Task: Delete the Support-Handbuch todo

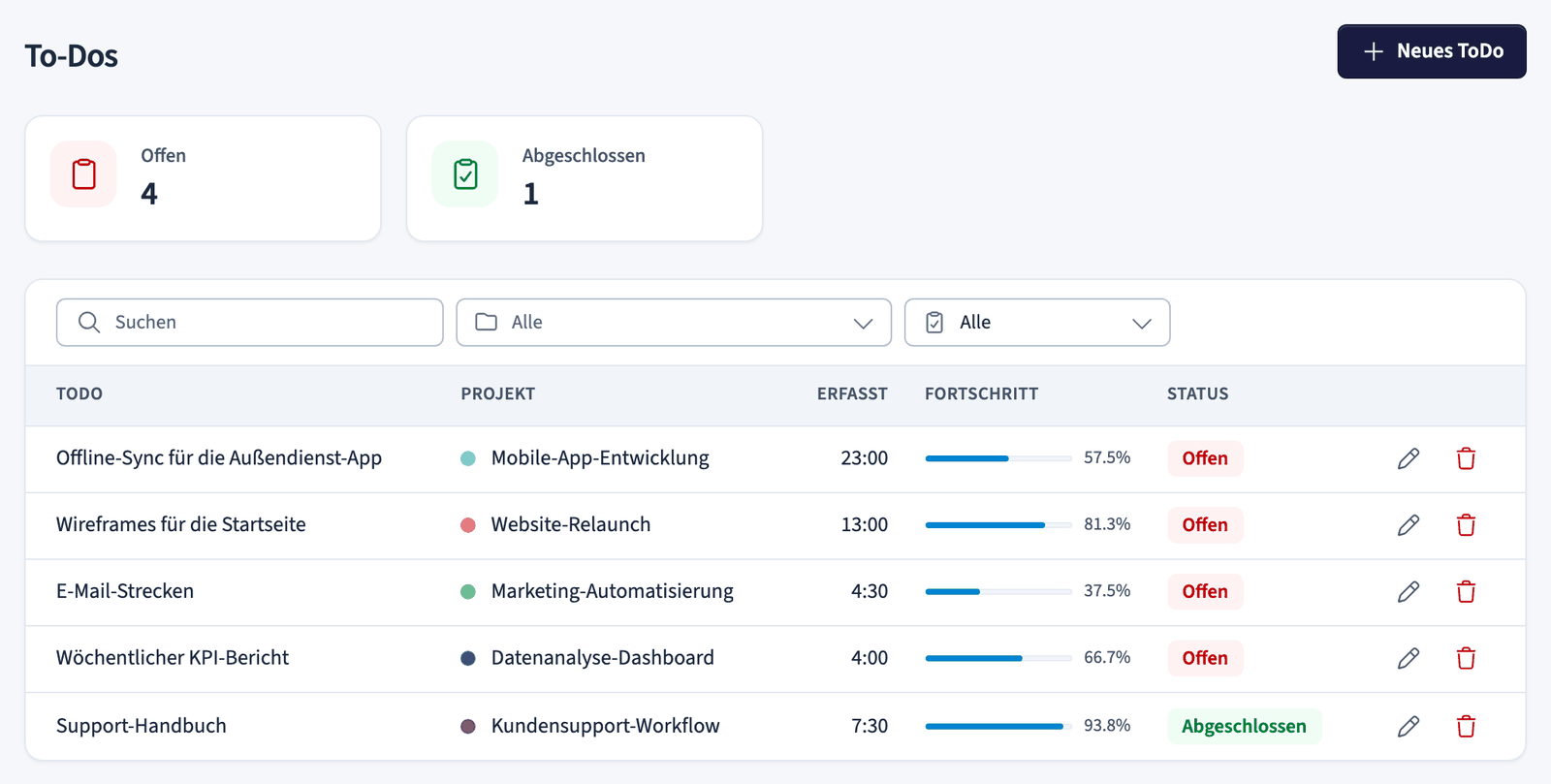Action: point(1466,726)
